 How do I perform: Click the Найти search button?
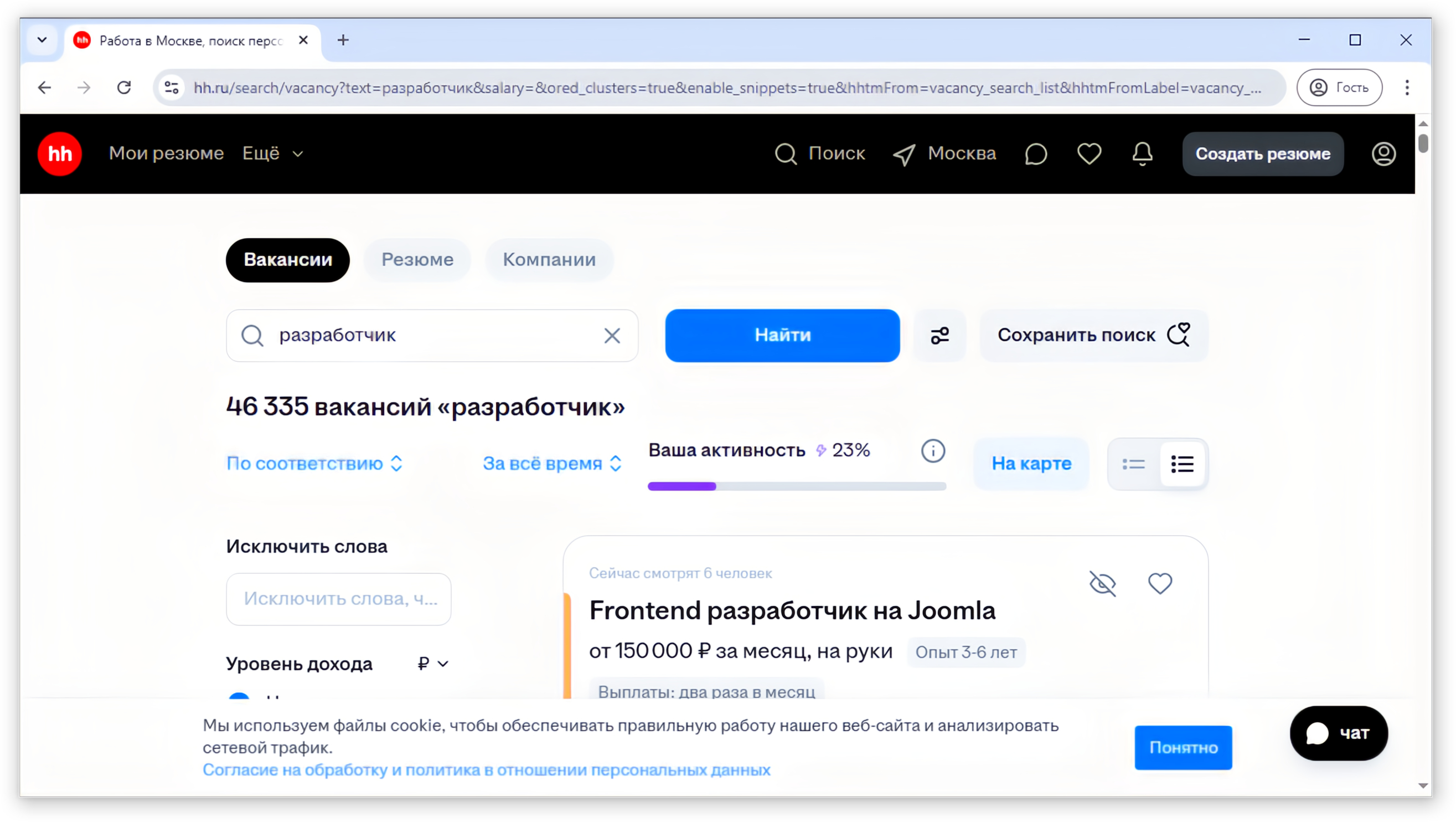pyautogui.click(x=782, y=336)
